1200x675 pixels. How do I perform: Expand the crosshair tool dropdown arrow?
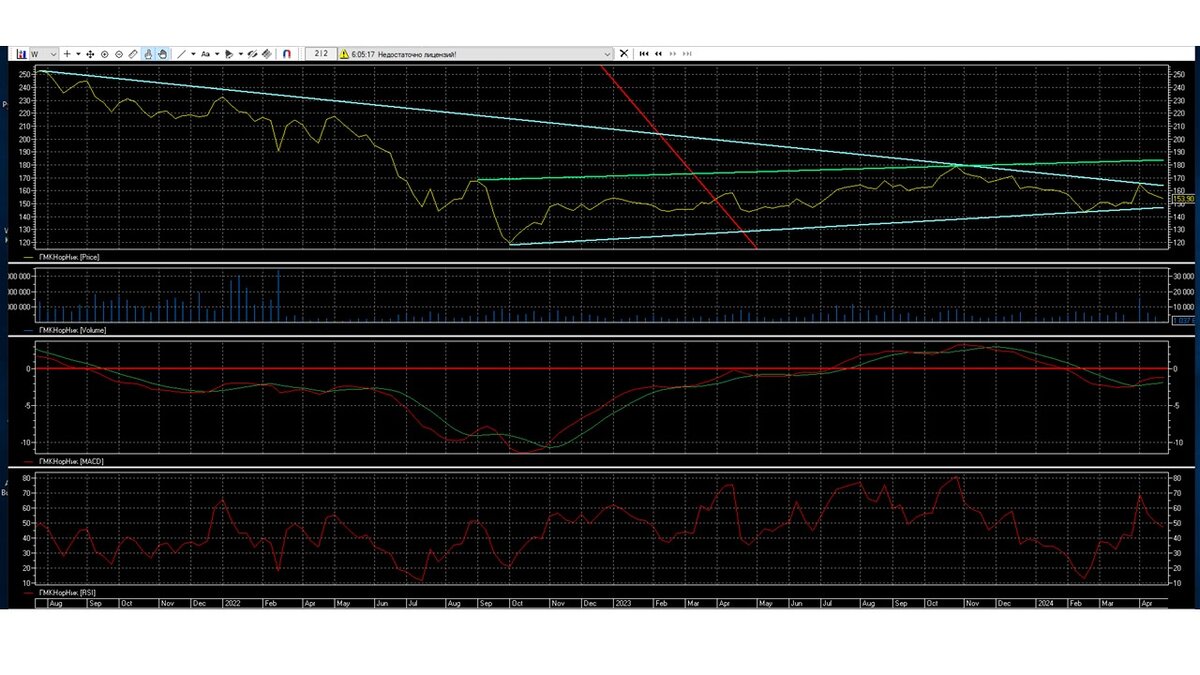coord(78,54)
